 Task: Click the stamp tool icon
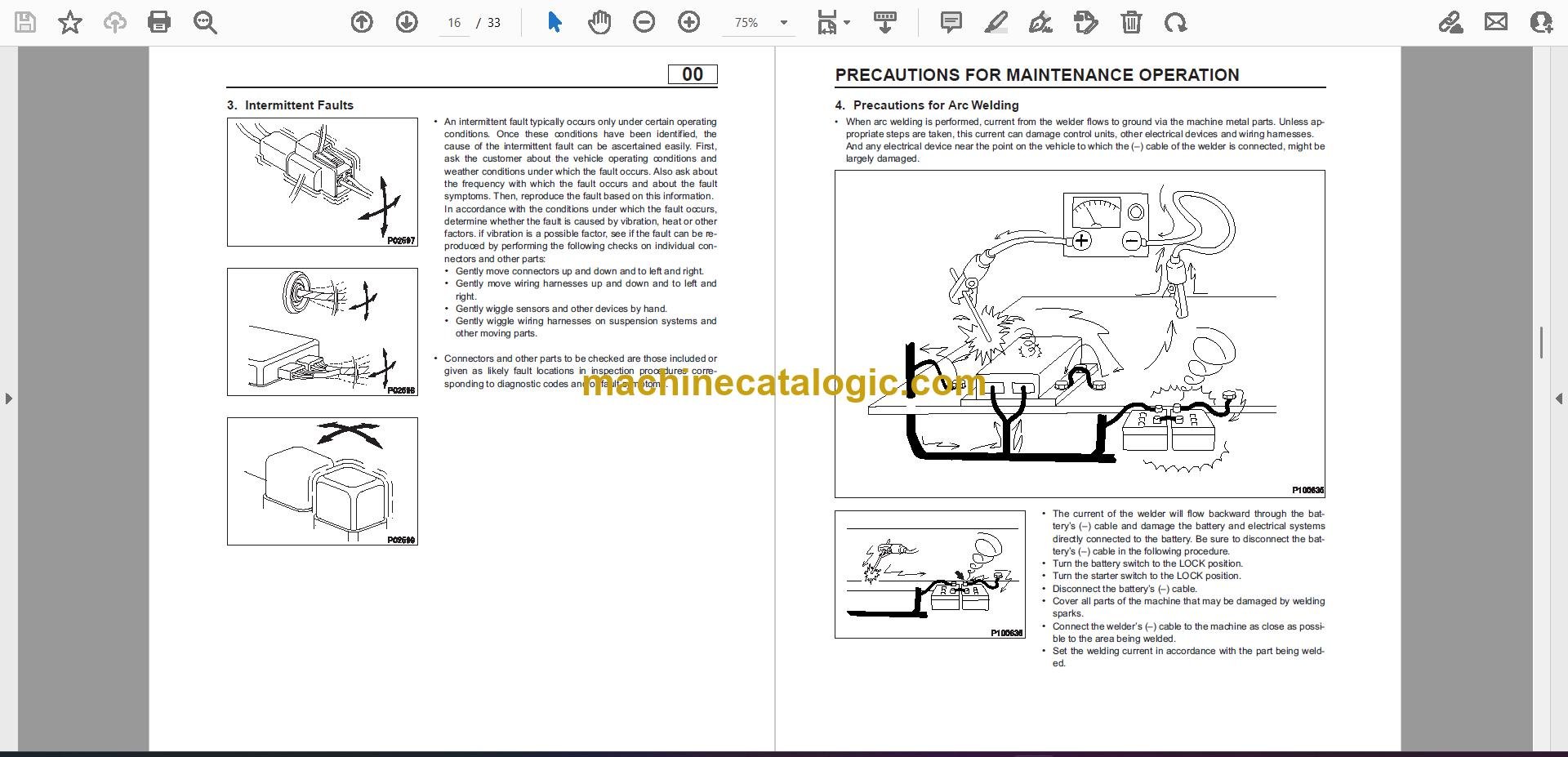pyautogui.click(x=1086, y=22)
